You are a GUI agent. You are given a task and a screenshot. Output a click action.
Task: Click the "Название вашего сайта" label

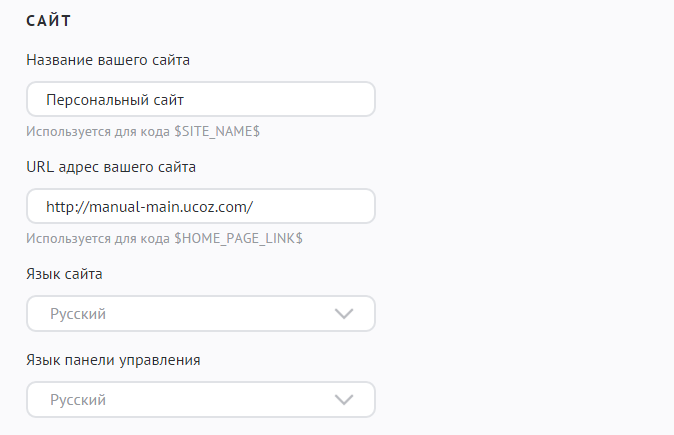tap(108, 59)
